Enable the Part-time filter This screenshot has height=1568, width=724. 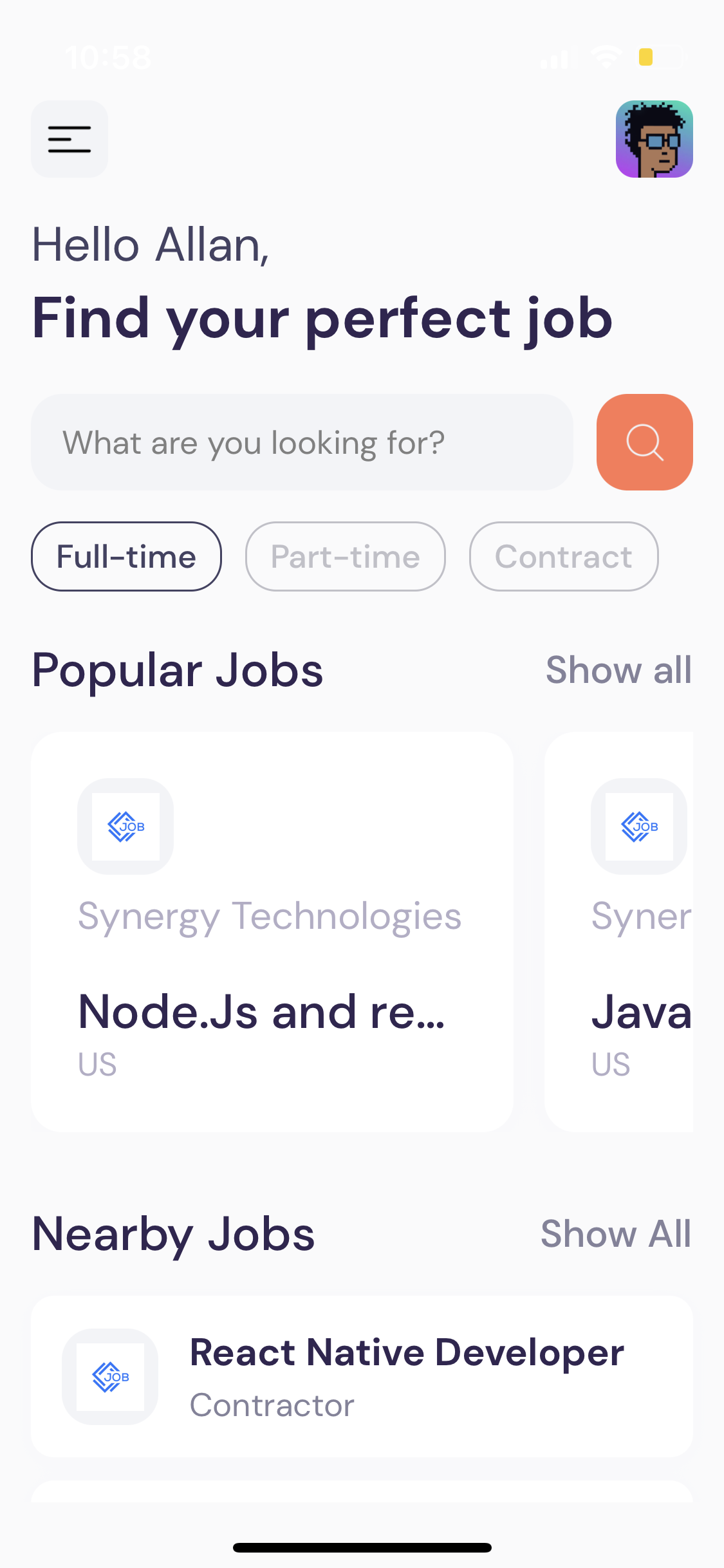pyautogui.click(x=345, y=556)
